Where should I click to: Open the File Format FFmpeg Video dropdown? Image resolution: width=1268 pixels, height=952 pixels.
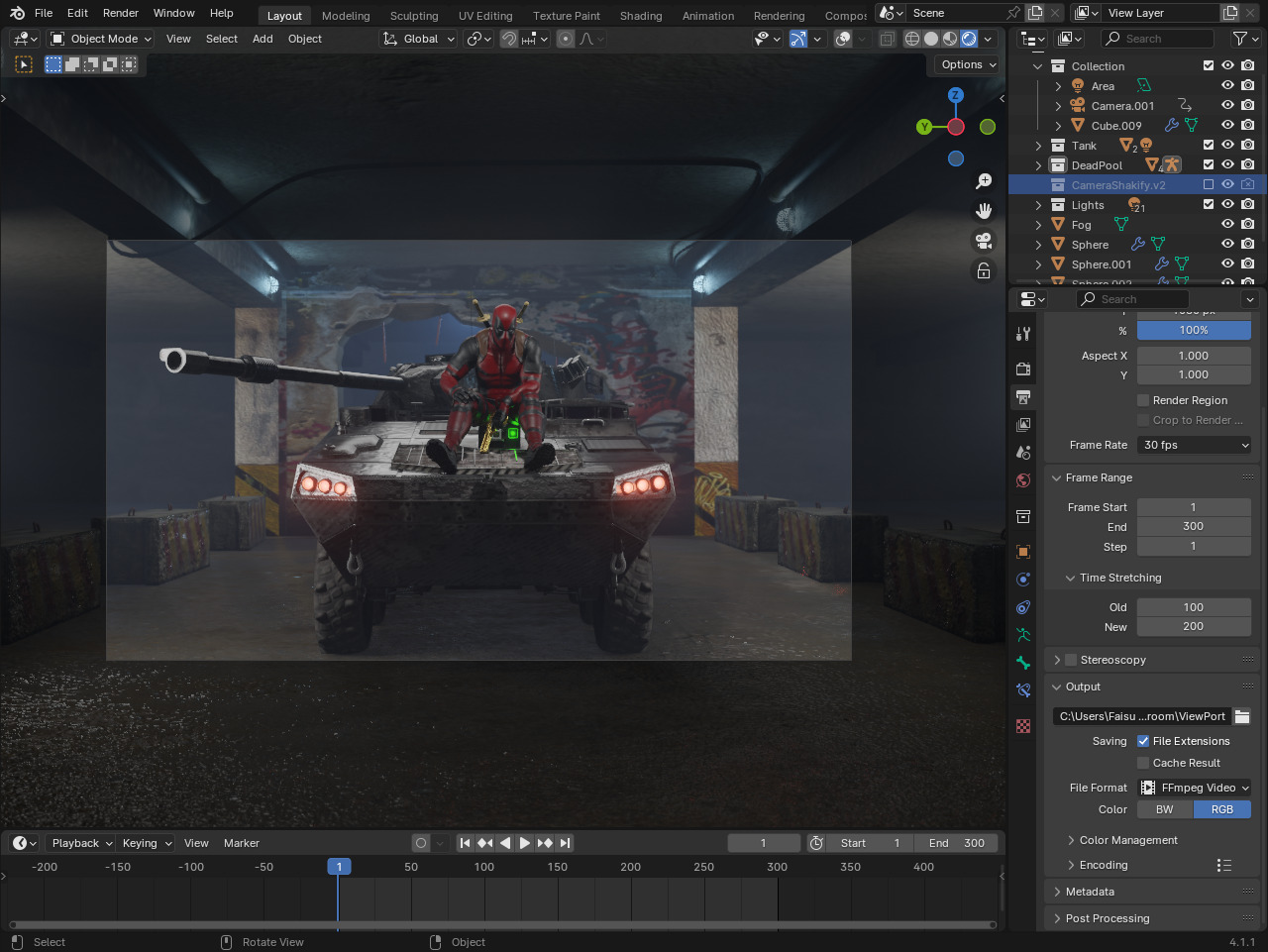tap(1194, 788)
